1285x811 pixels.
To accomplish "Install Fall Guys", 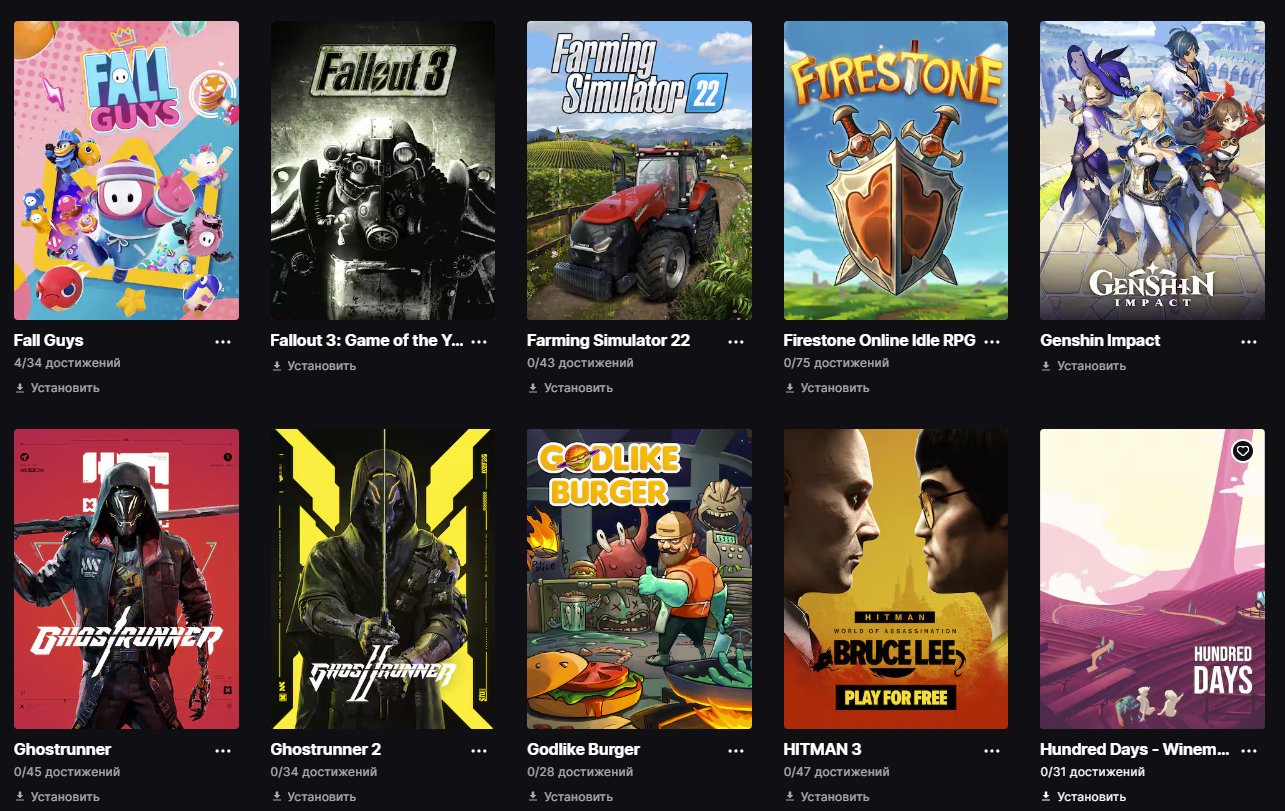I will point(57,388).
